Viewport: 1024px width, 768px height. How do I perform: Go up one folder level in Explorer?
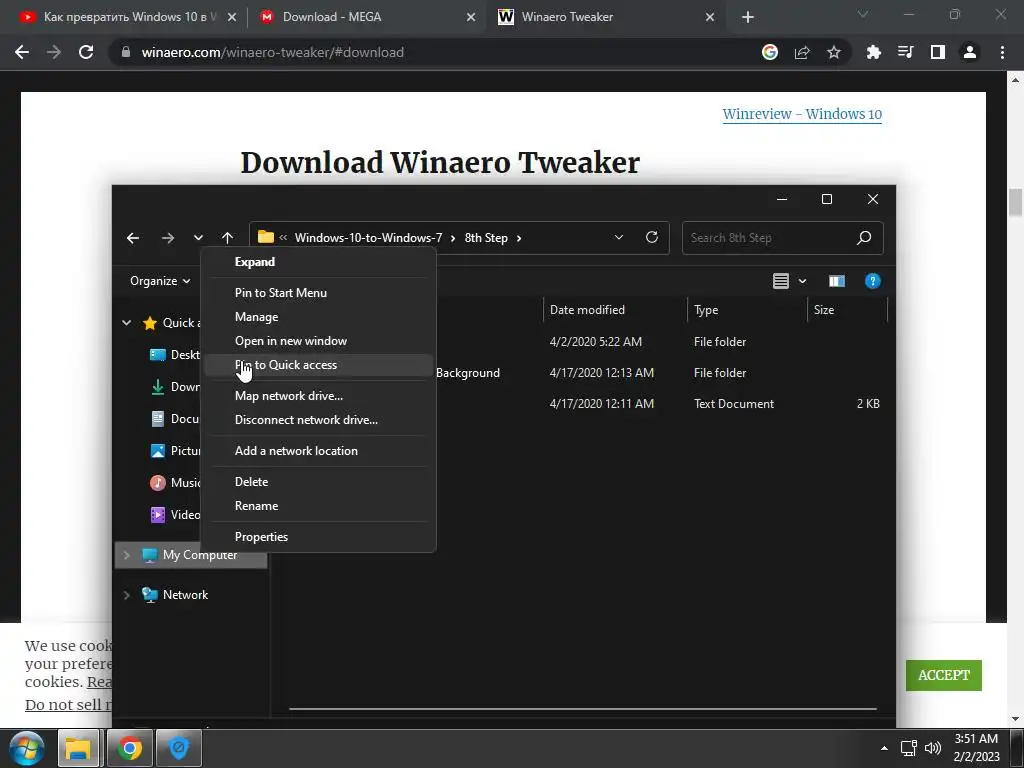227,238
